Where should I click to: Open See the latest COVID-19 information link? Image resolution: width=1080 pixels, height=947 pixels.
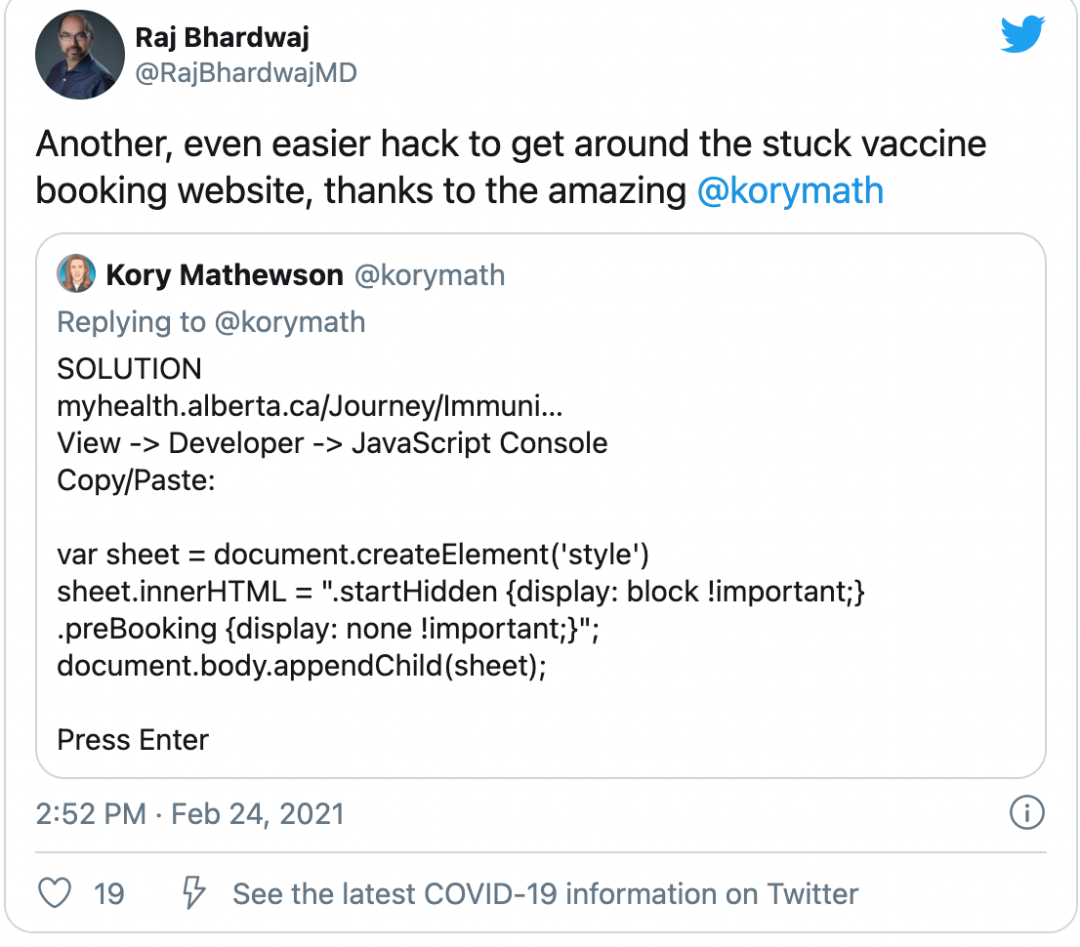[x=546, y=894]
